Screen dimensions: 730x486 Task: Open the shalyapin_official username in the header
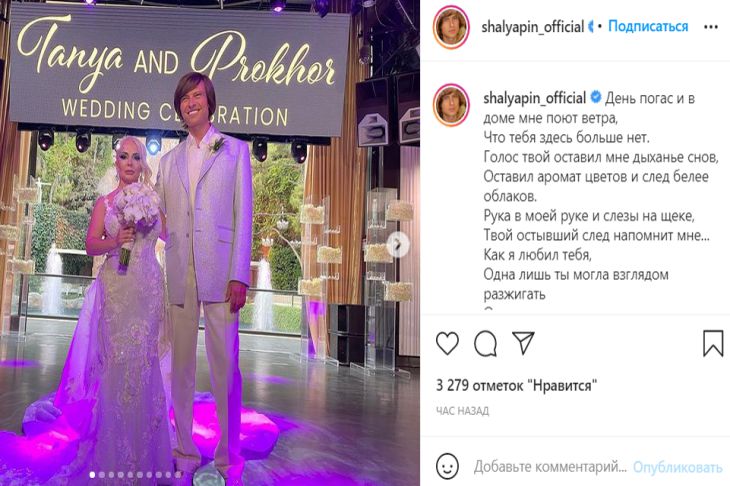(x=533, y=27)
